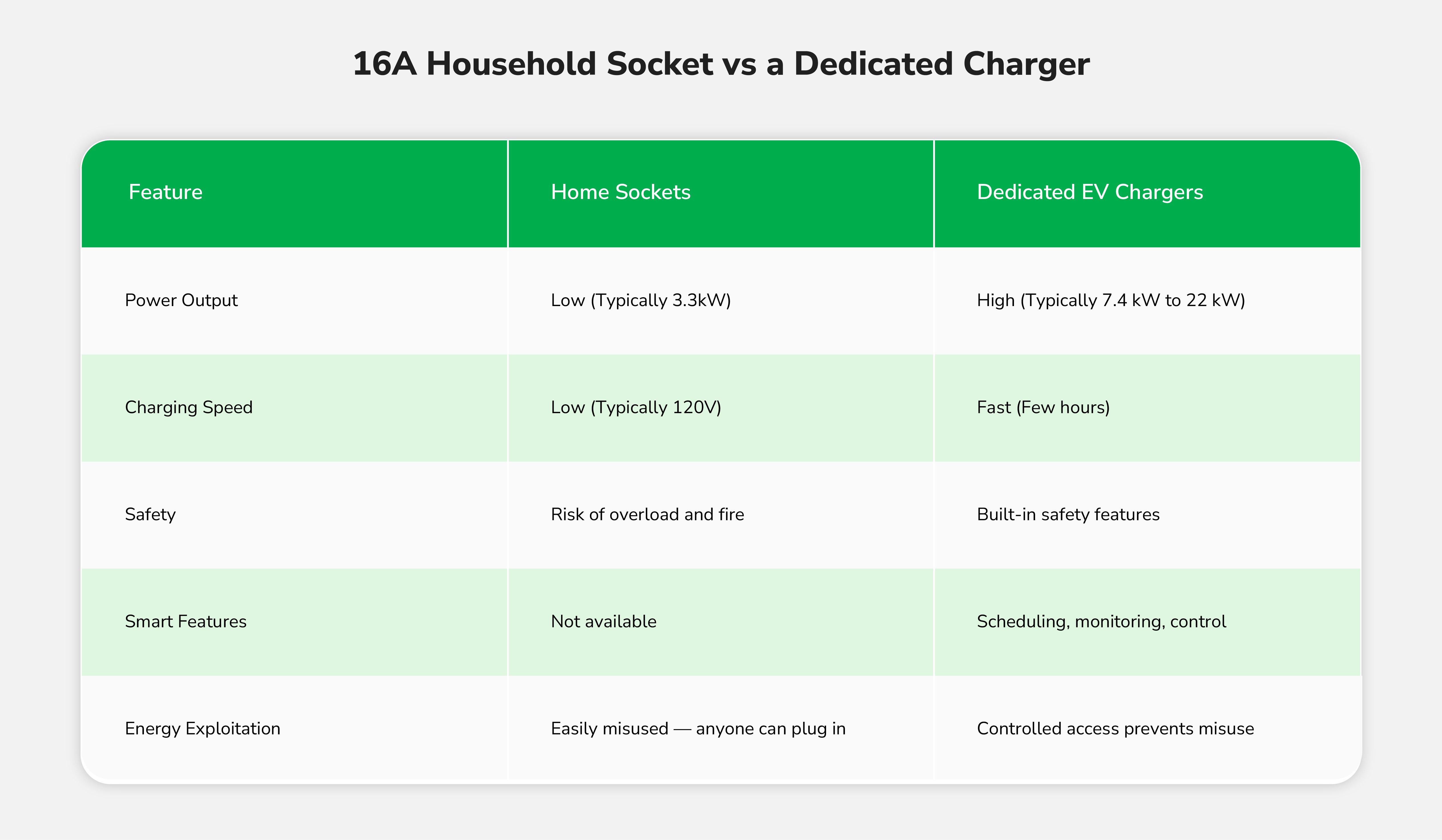
Task: Select the 'Feature' column header
Action: [x=165, y=192]
